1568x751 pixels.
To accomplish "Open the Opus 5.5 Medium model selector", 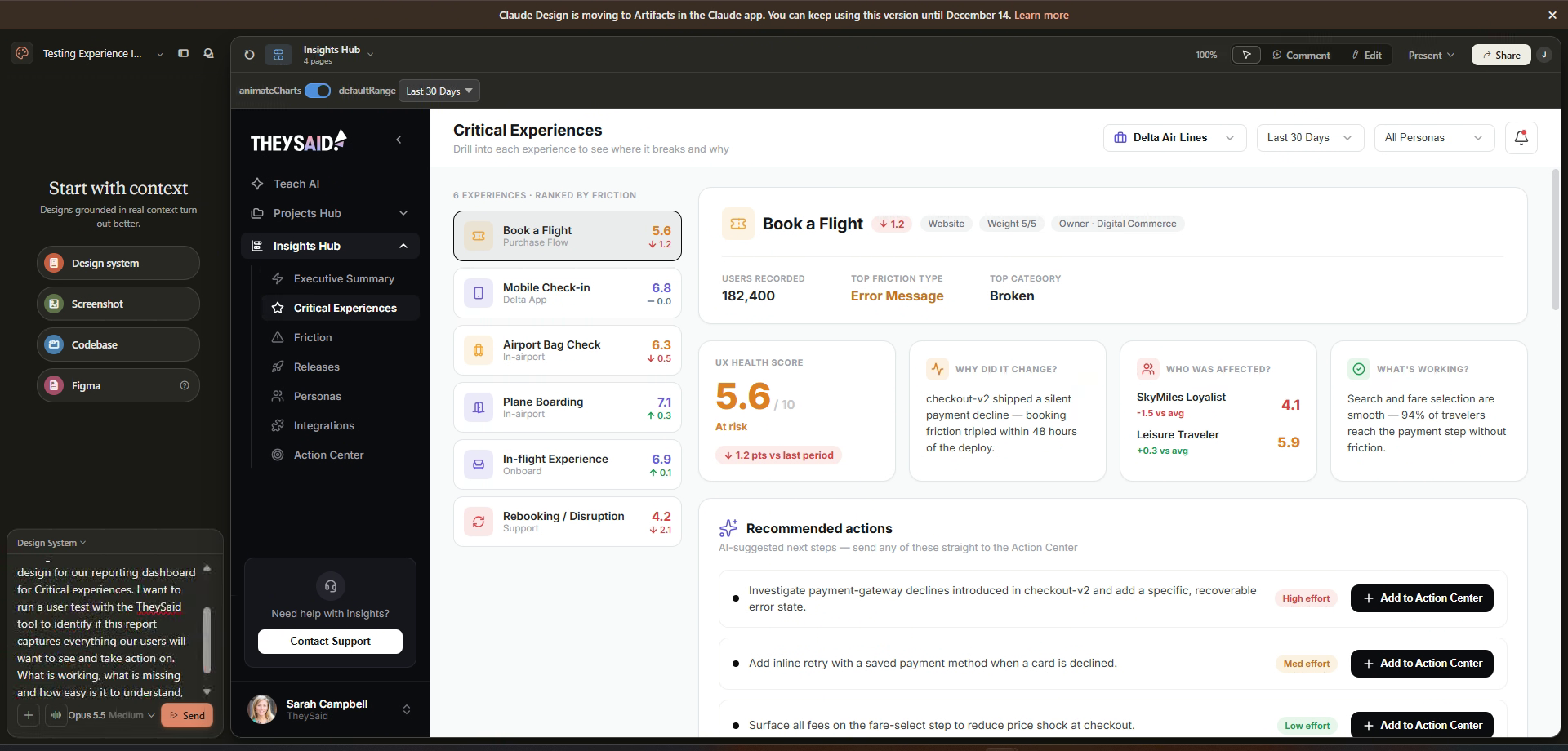I will (x=111, y=715).
